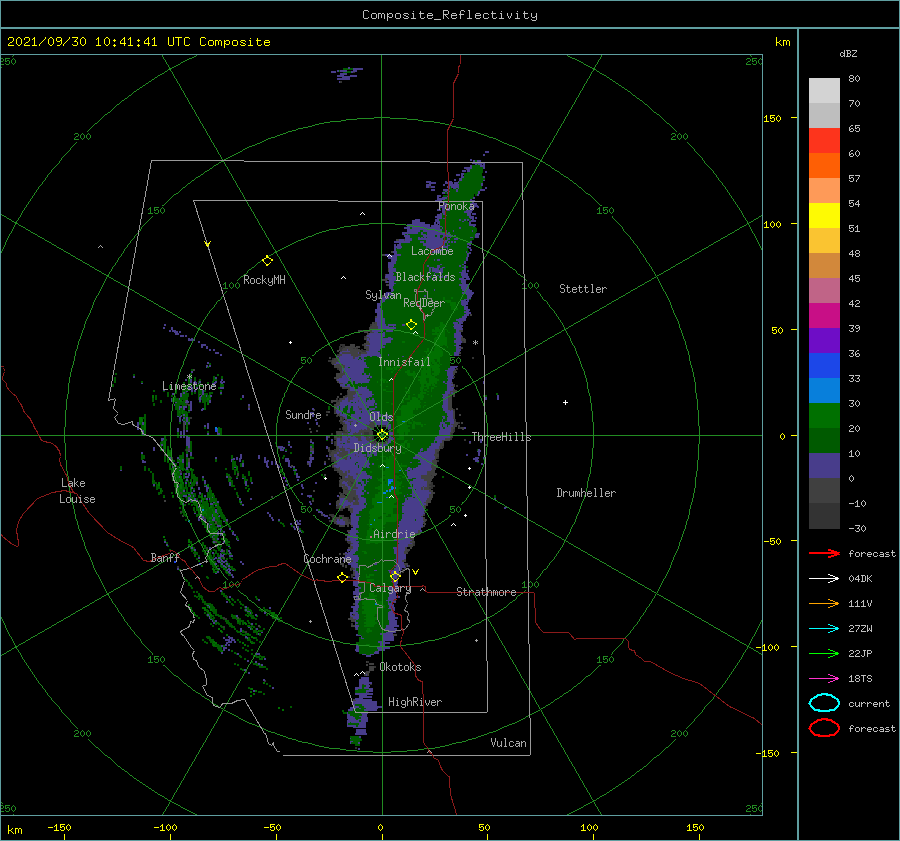The width and height of the screenshot is (900, 841).
Task: Click the Olds label
Action: tap(381, 417)
